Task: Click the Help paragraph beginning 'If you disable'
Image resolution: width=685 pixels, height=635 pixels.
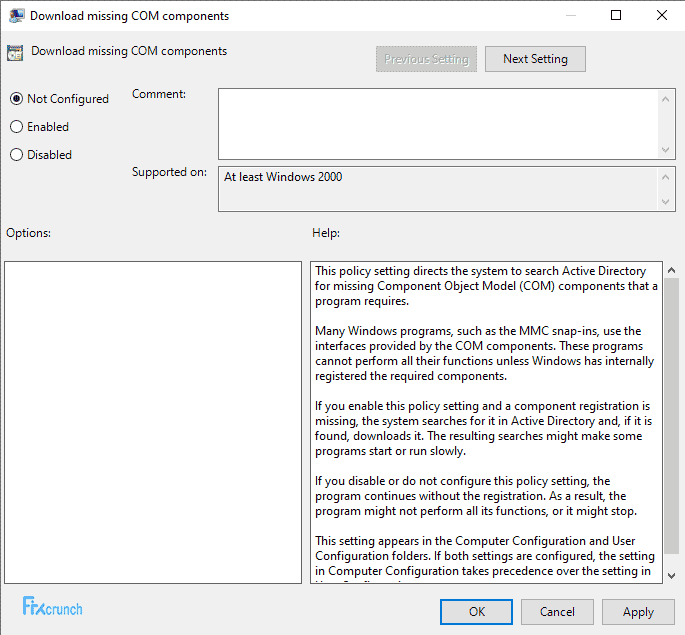Action: coord(476,496)
